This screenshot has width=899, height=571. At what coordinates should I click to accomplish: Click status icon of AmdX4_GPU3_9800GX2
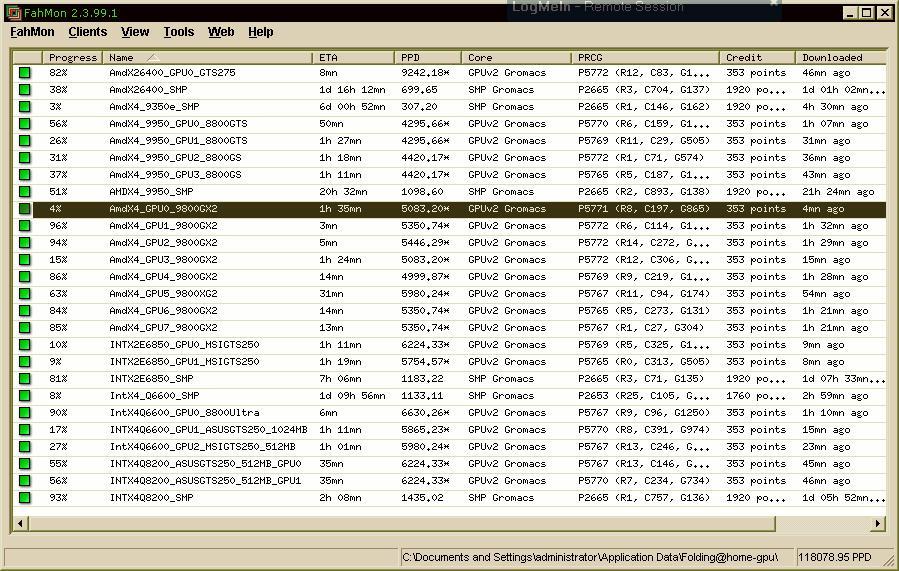[25, 260]
